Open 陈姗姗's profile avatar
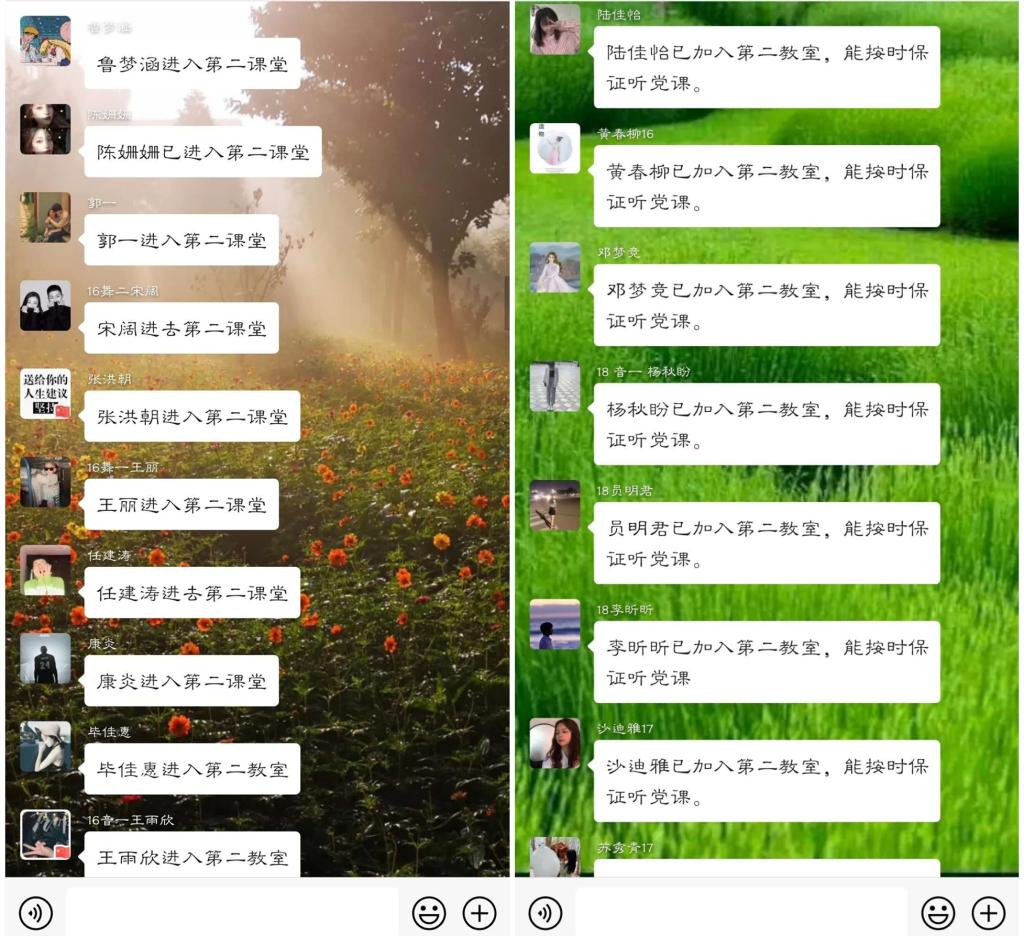This screenshot has width=1024, height=936. point(45,129)
